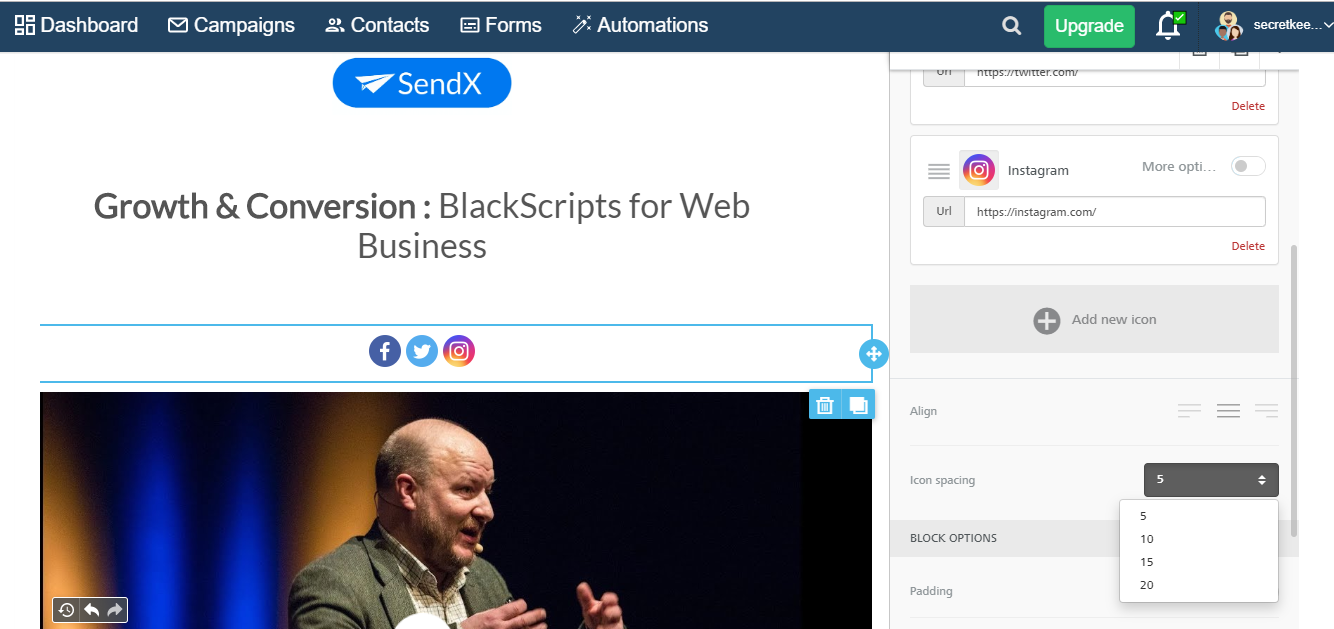
Task: Click the Facebook icon in the email canvas
Action: (385, 351)
